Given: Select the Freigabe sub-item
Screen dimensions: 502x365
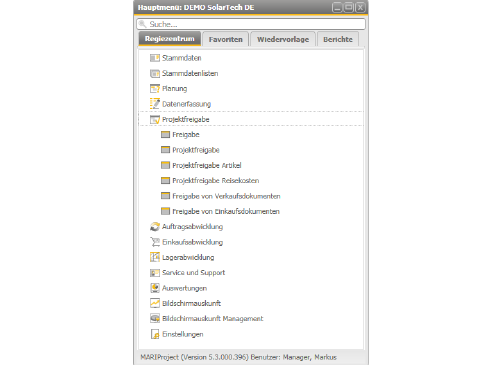Looking at the screenshot, I should point(186,135).
